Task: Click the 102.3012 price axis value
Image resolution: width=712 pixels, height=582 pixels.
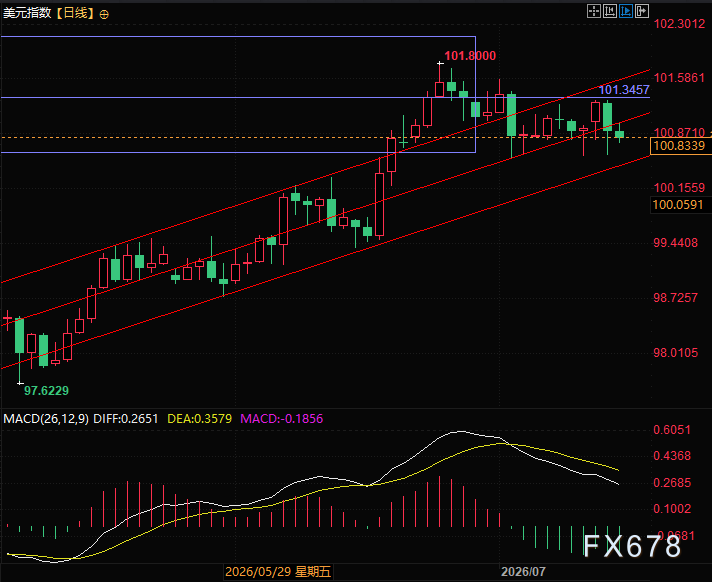Action: point(679,24)
